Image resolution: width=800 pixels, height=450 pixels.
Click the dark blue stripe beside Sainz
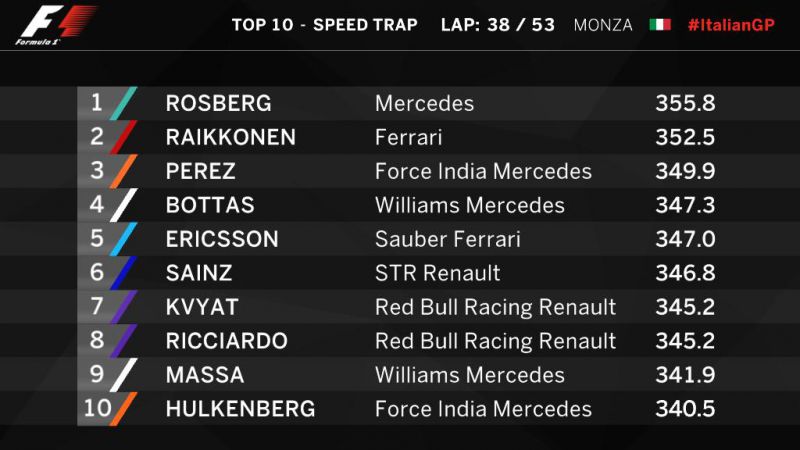pos(123,273)
